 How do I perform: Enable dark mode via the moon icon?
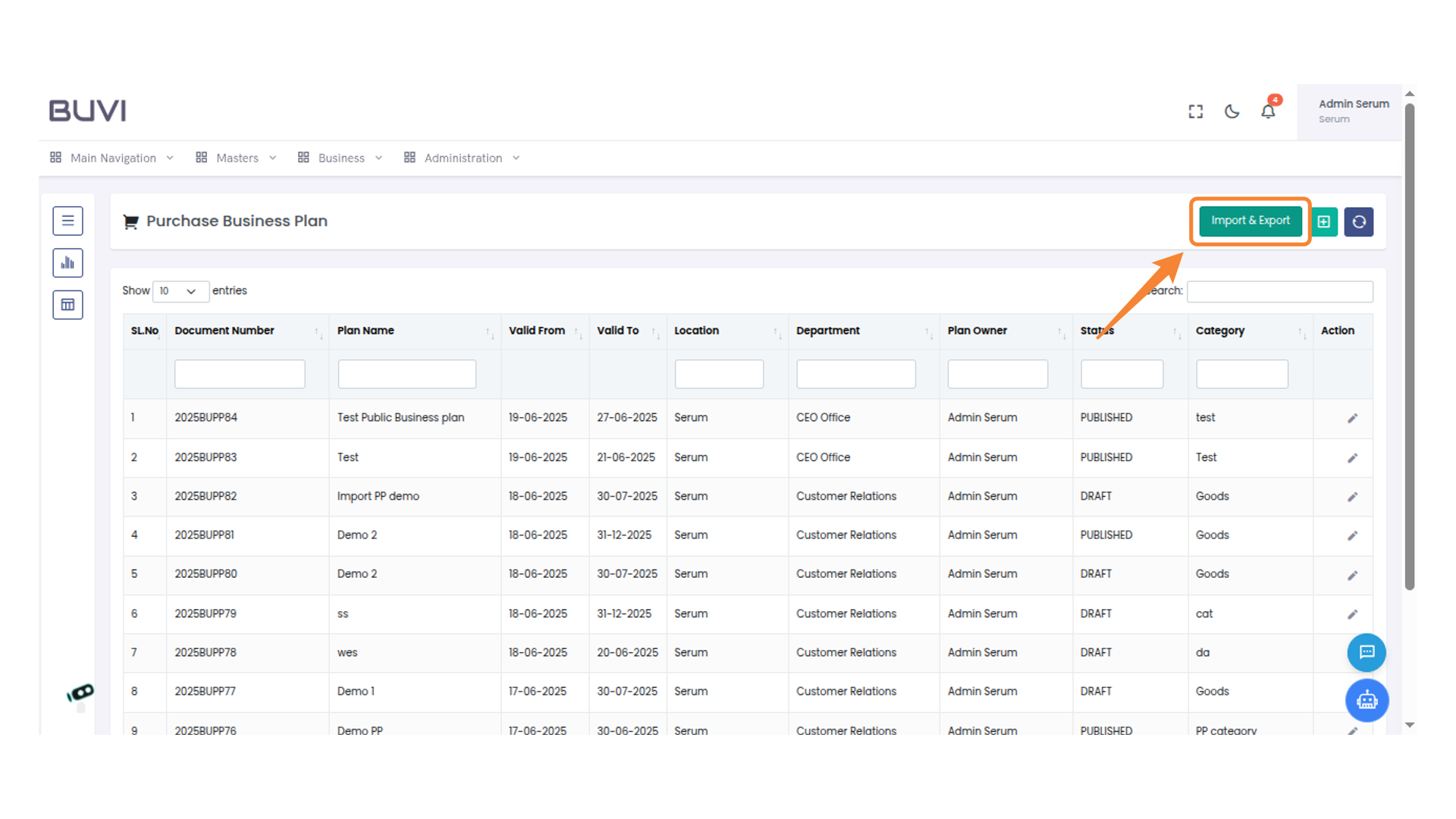click(x=1232, y=111)
